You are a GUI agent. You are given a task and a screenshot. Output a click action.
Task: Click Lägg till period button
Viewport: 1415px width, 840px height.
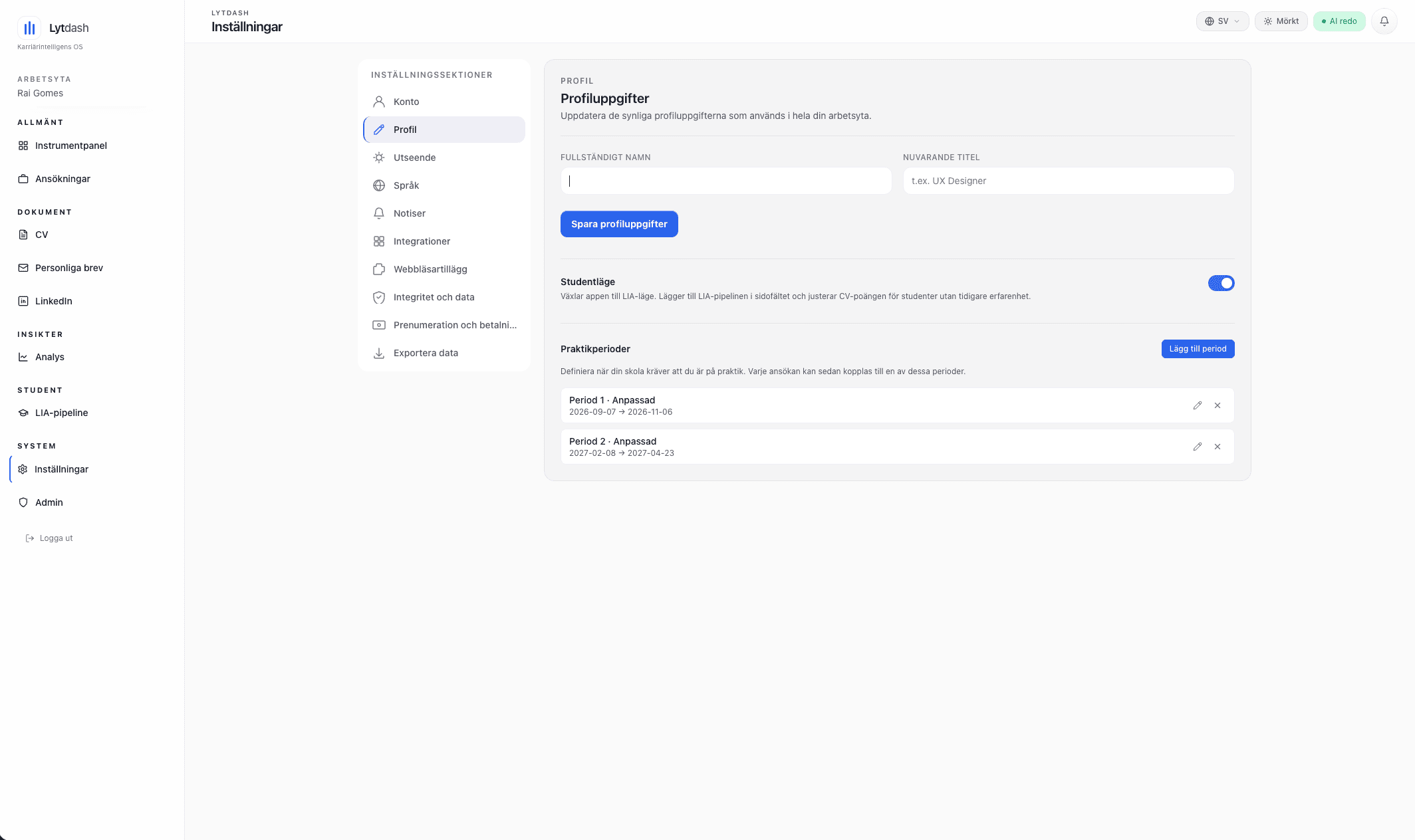[1198, 349]
